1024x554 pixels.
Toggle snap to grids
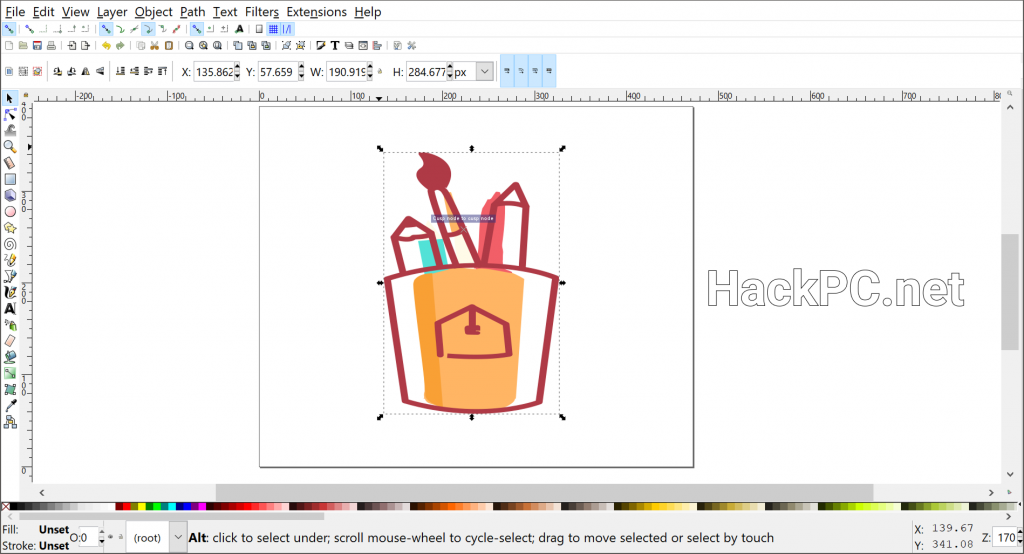coord(273,29)
